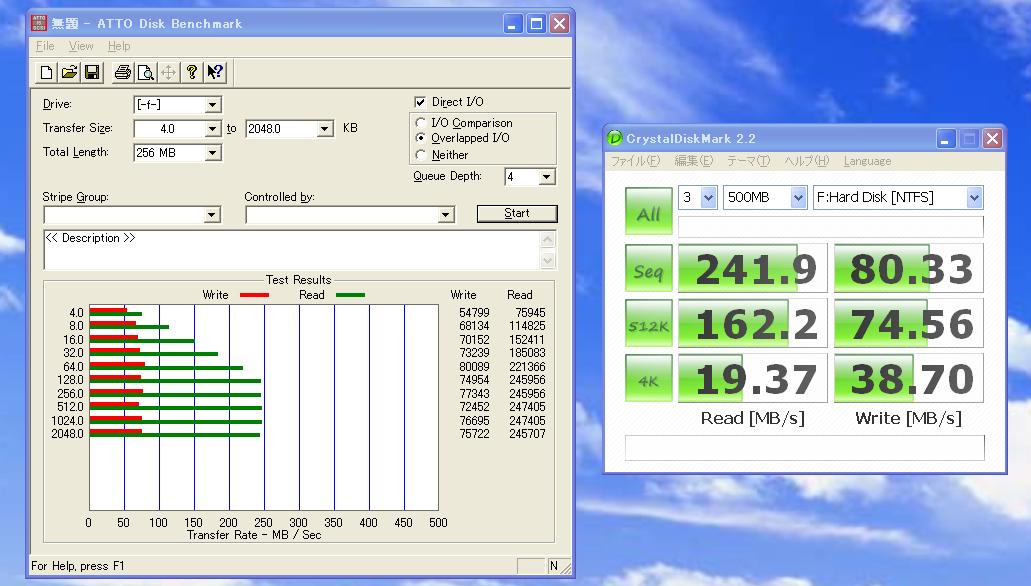Click the 4K read result 19.37
The width and height of the screenshot is (1031, 586).
[753, 378]
